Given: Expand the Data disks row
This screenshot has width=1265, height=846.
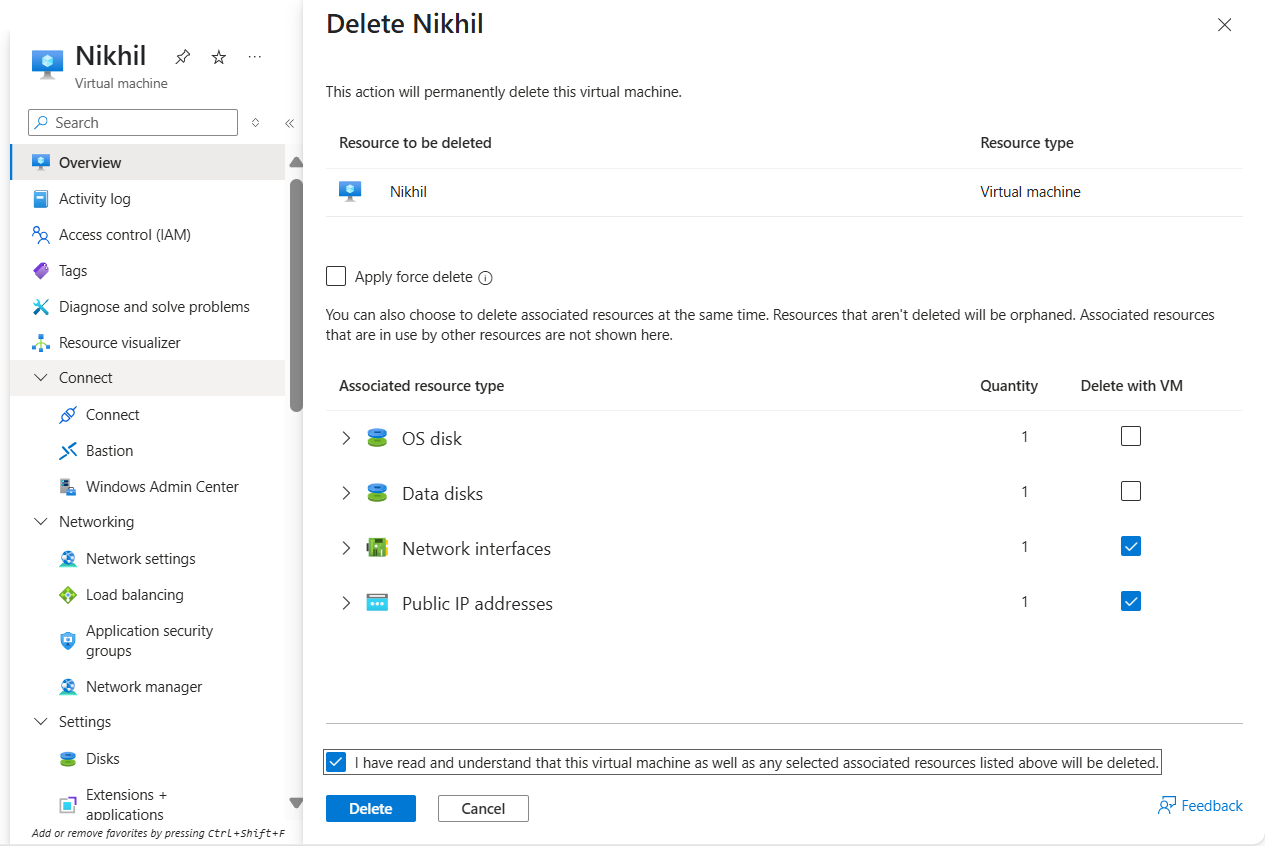Looking at the screenshot, I should (346, 493).
